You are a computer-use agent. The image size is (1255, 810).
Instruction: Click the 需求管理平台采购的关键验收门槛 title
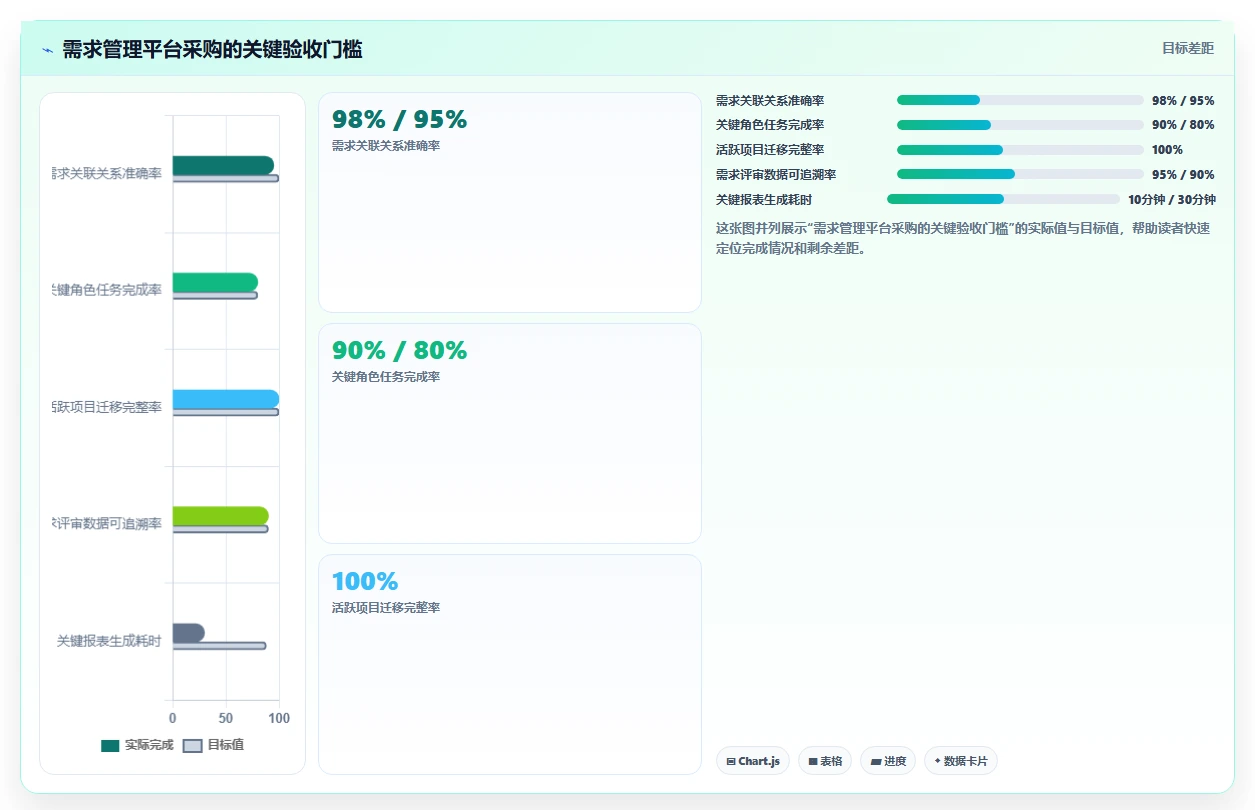[x=212, y=49]
